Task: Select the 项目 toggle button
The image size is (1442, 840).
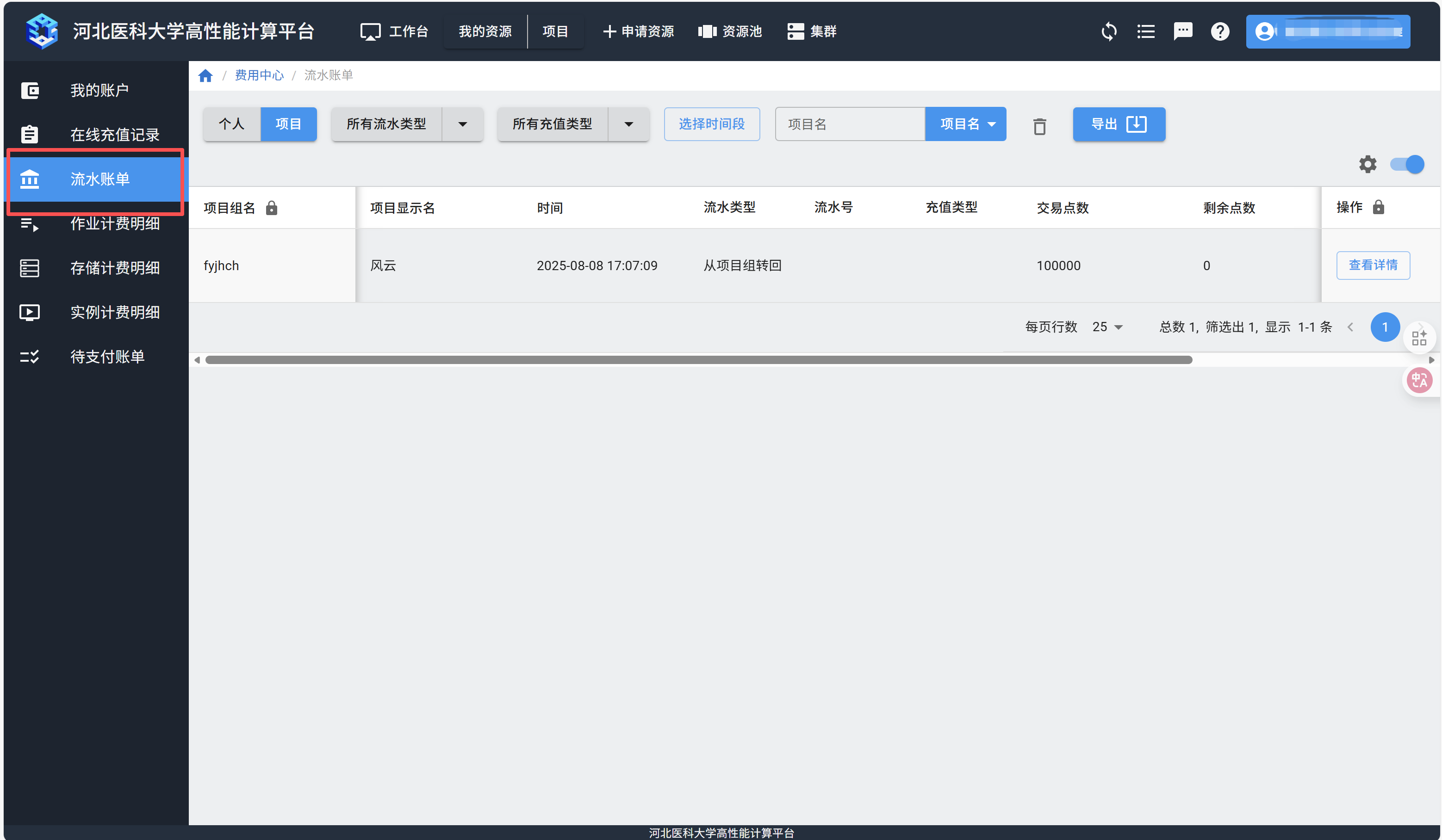Action: pos(288,124)
